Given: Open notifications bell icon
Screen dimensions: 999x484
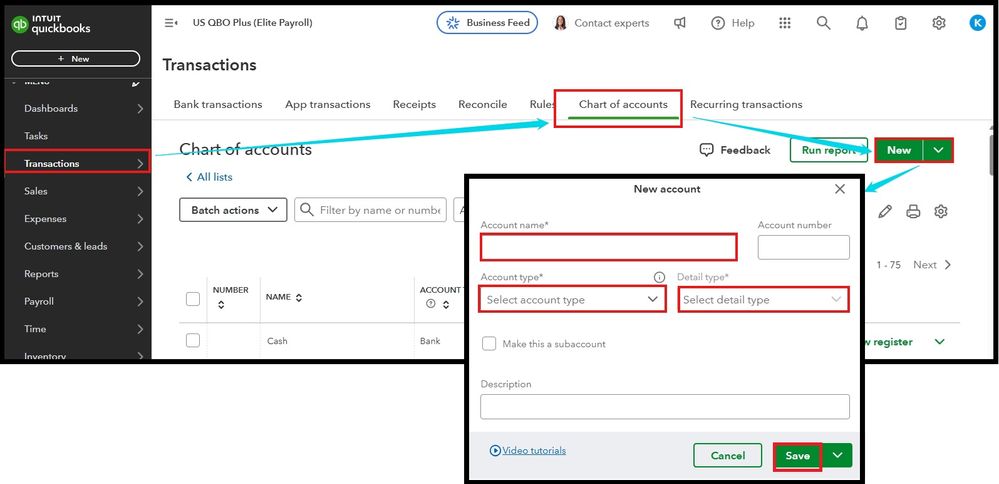Looking at the screenshot, I should (x=862, y=24).
